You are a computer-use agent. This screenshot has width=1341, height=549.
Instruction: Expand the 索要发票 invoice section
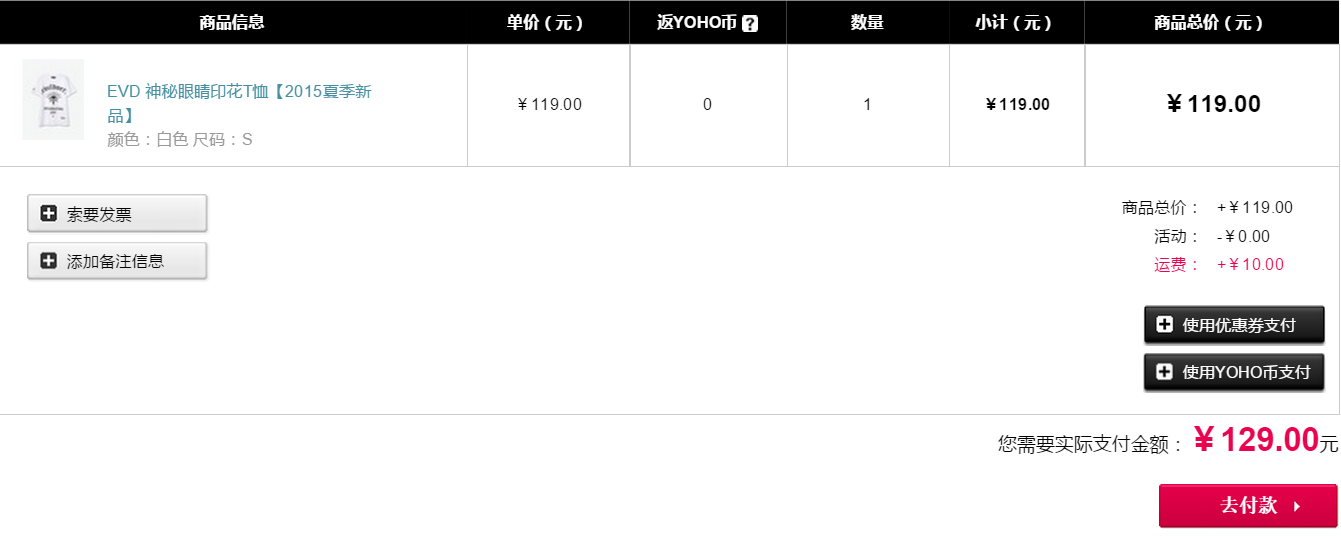click(x=117, y=213)
